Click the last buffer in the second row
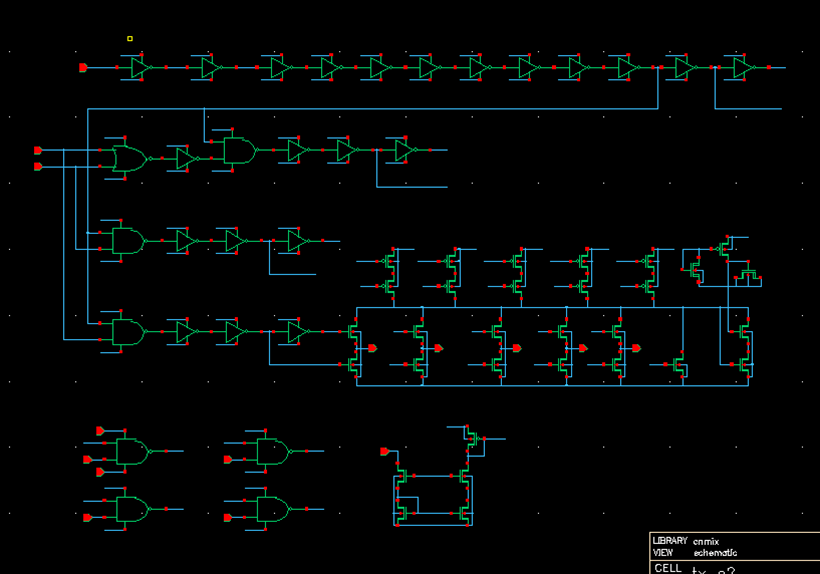The width and height of the screenshot is (820, 574). [403, 151]
